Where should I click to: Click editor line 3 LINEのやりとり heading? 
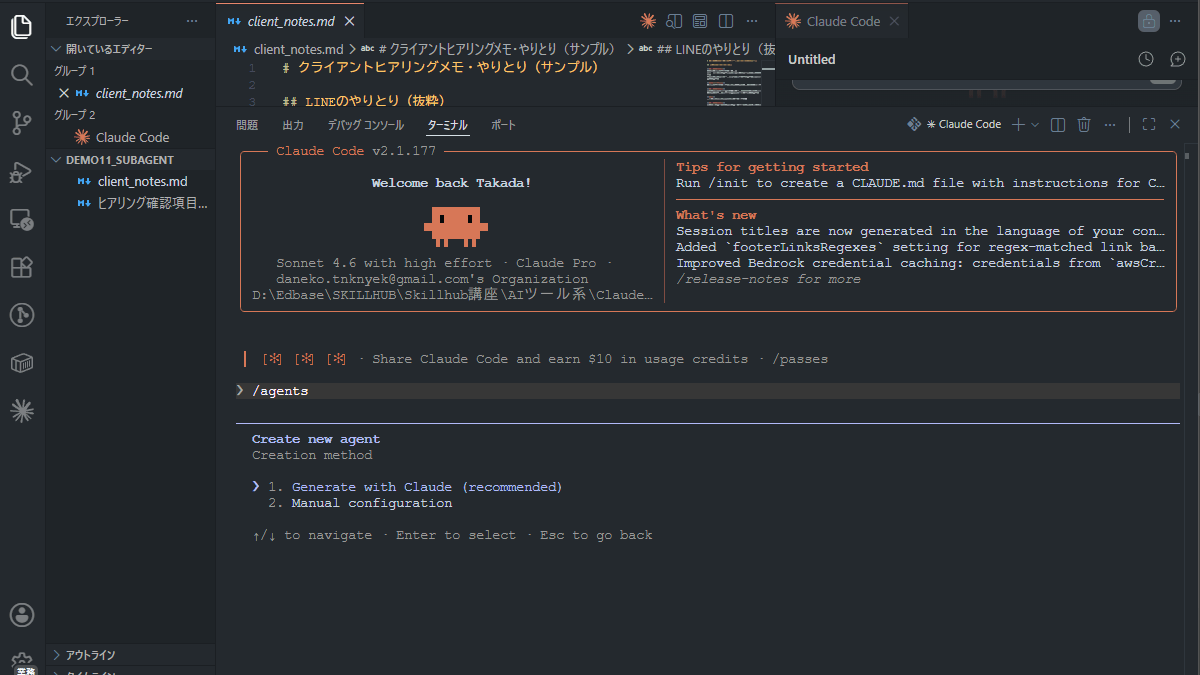pos(364,100)
